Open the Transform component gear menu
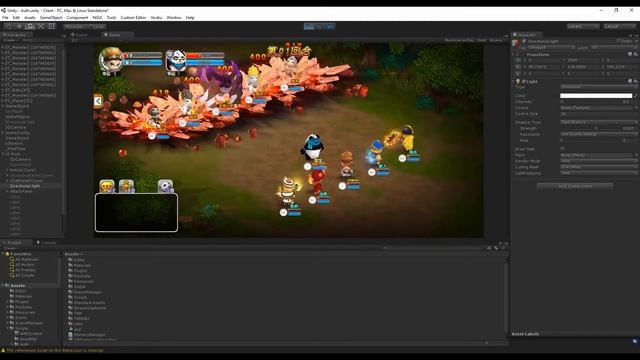 point(636,54)
